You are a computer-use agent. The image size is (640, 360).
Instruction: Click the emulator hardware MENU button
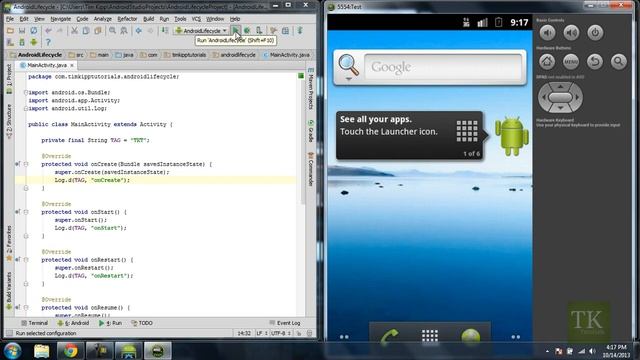pos(571,62)
